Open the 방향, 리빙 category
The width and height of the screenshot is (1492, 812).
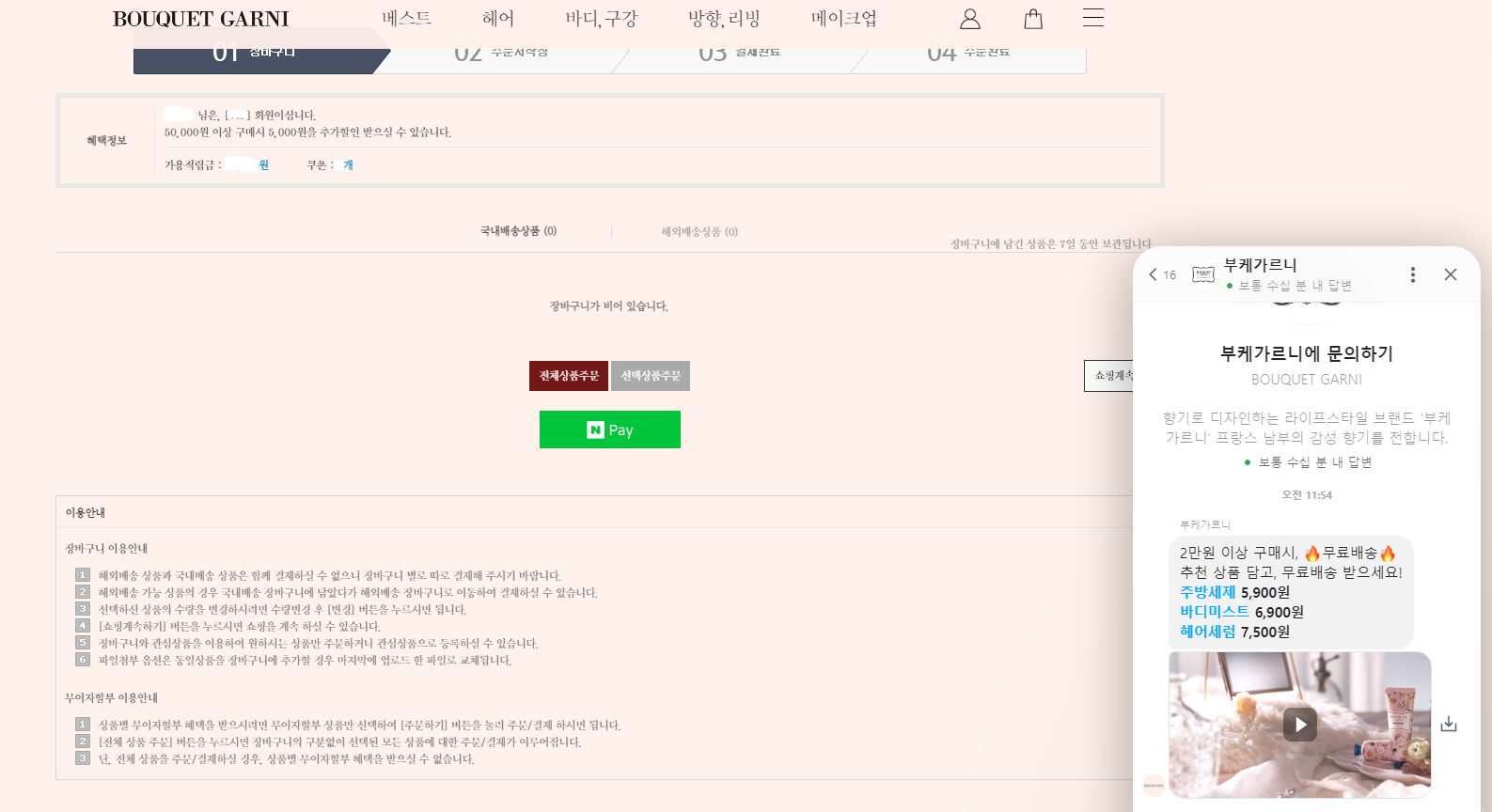723,19
